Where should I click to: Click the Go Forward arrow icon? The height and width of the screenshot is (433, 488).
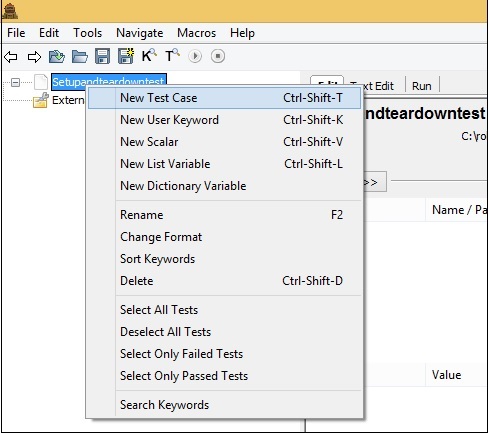click(34, 56)
